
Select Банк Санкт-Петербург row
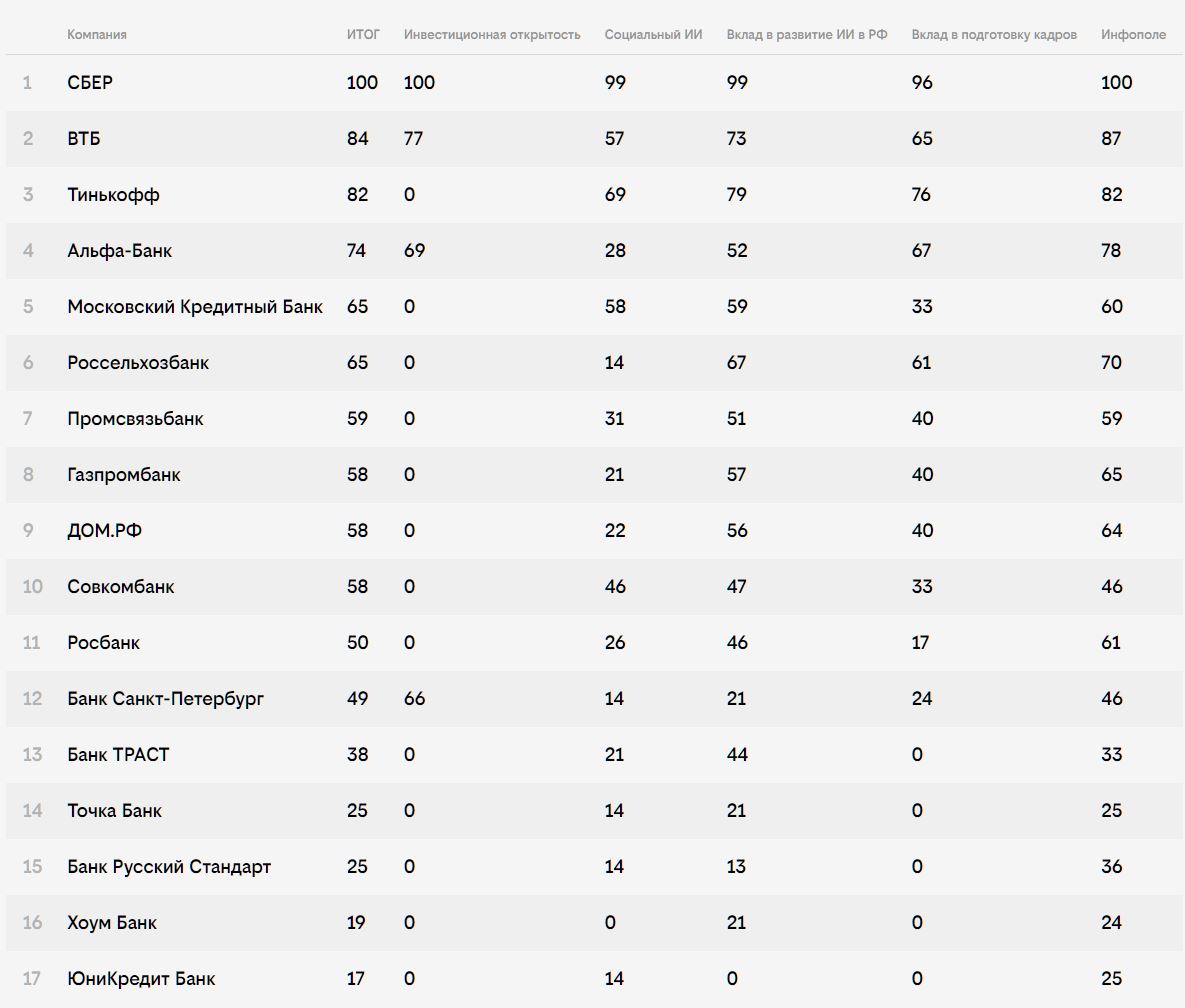coord(595,698)
